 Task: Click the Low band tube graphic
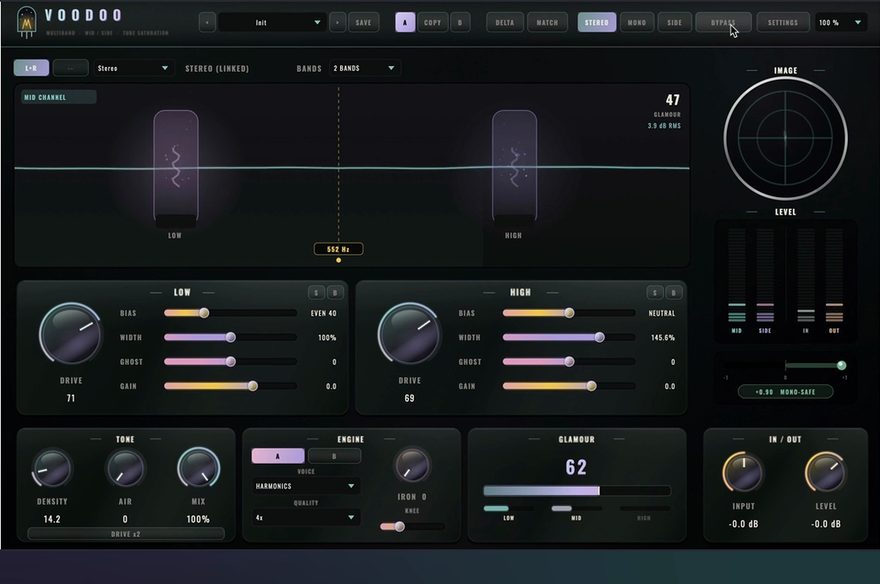[176, 167]
